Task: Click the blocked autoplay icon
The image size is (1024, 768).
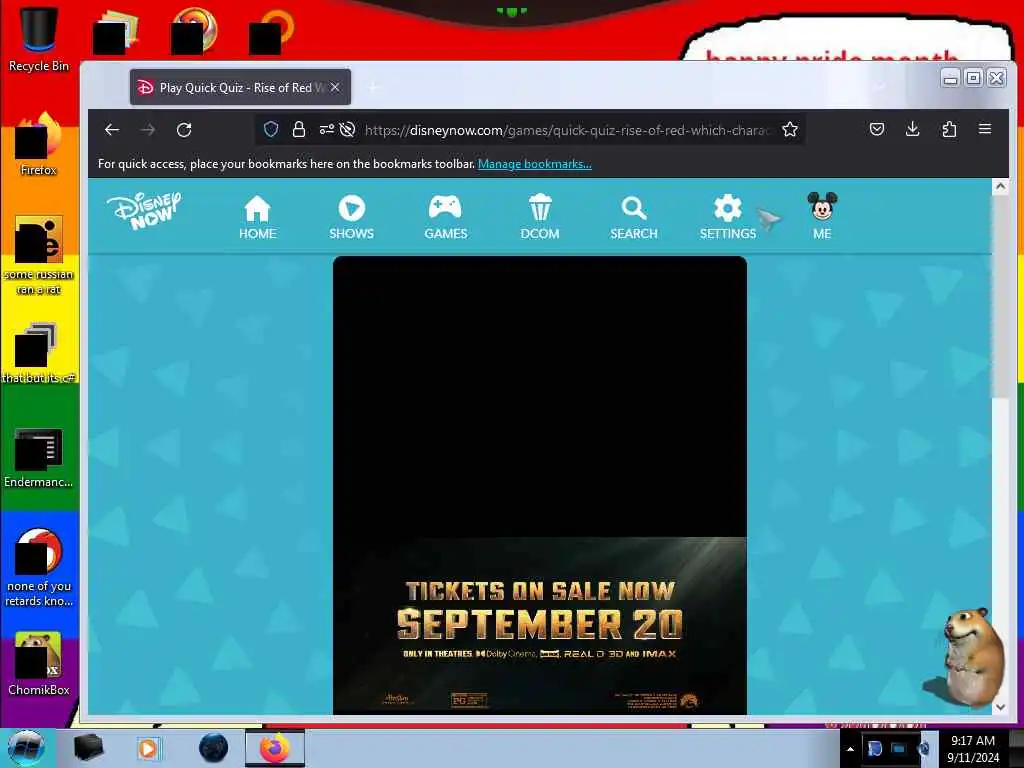Action: point(347,129)
